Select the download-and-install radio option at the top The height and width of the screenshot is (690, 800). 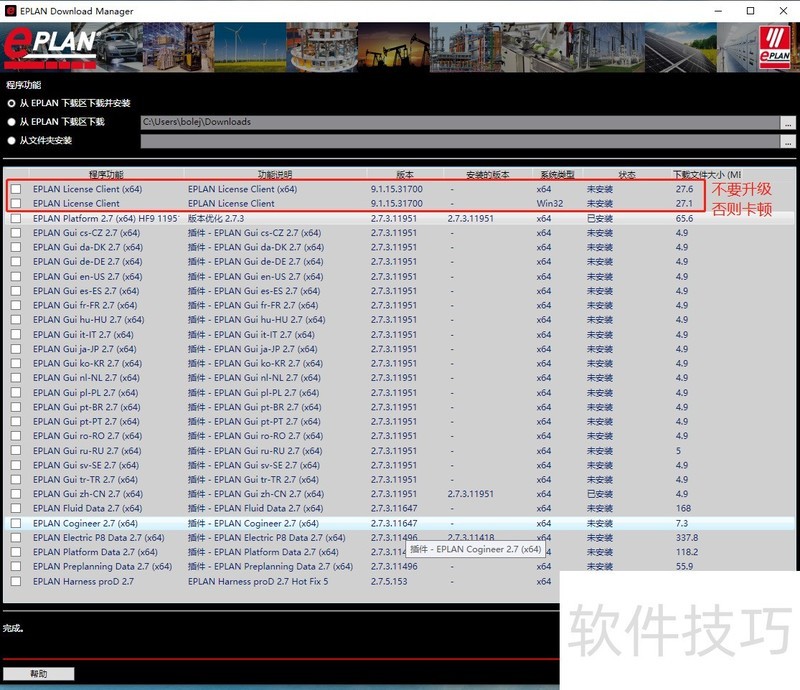(11, 103)
